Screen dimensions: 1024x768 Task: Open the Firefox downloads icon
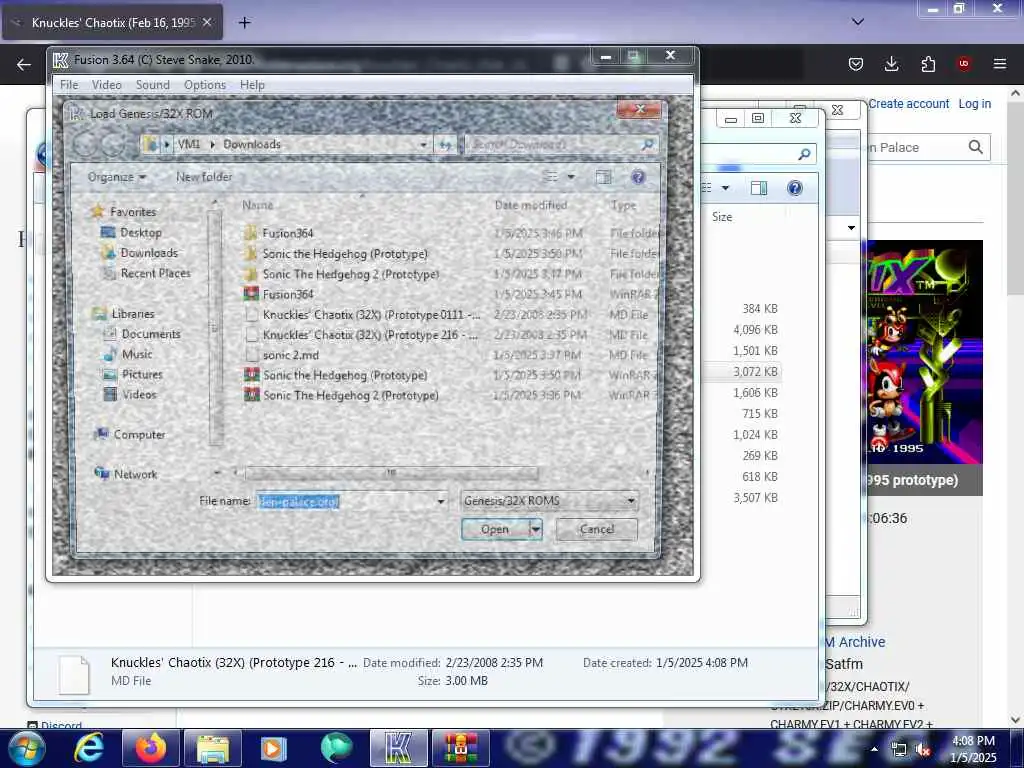(x=891, y=63)
